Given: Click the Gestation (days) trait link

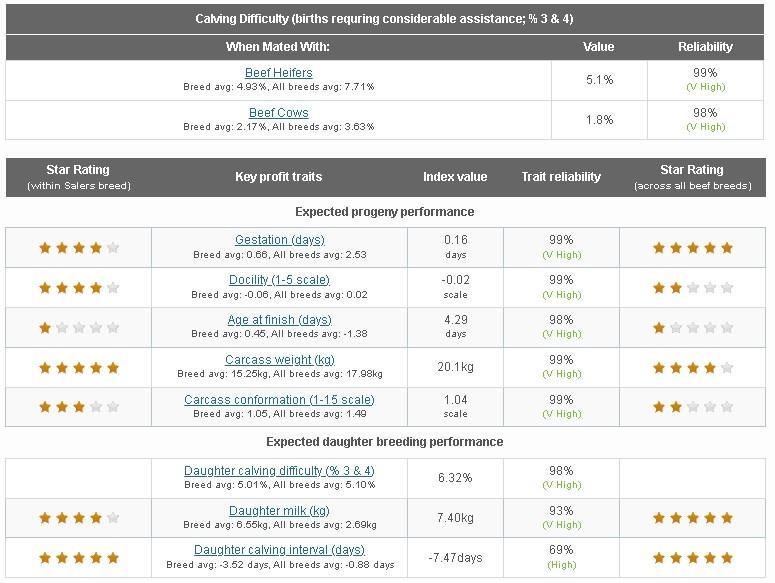Looking at the screenshot, I should (x=280, y=240).
